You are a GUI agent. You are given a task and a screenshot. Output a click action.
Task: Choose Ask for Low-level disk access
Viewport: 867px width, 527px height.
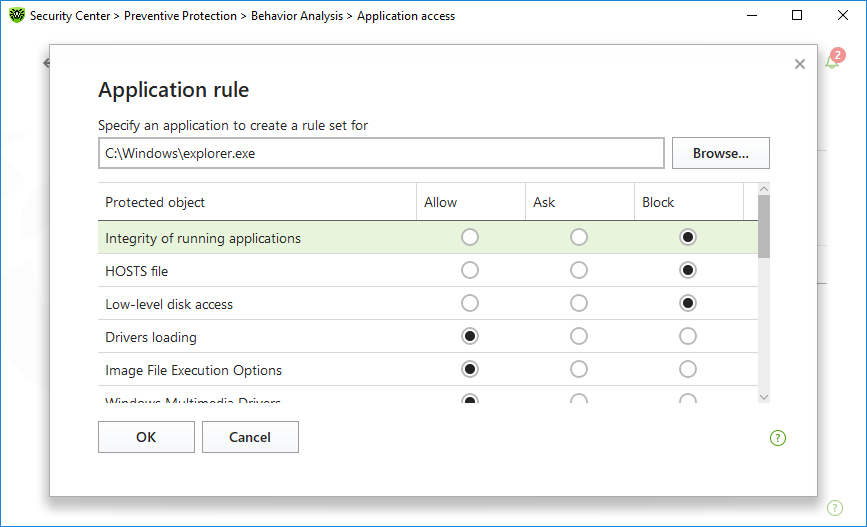[578, 303]
